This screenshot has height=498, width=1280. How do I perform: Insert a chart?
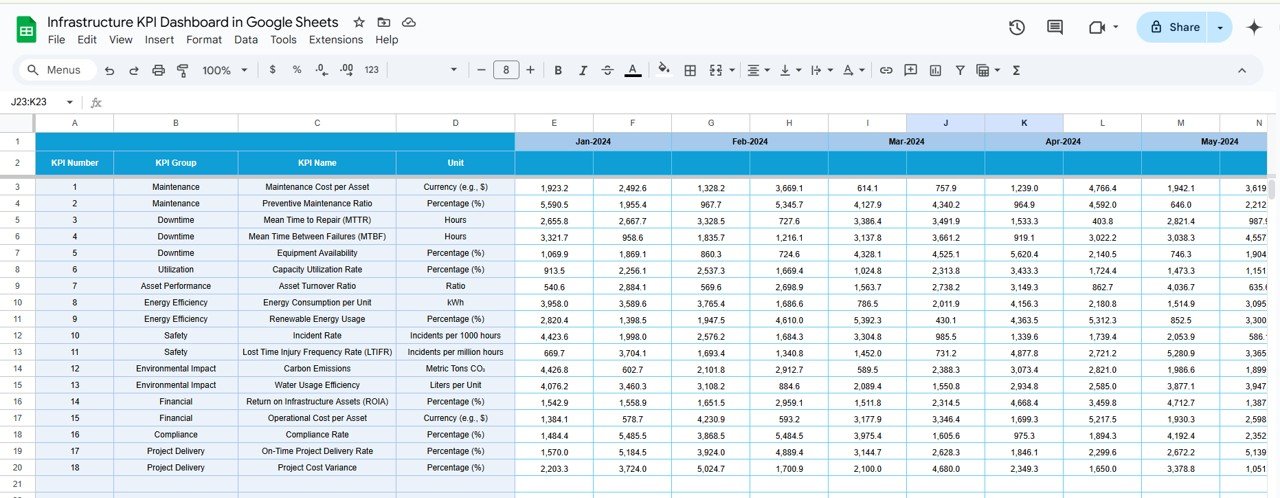click(936, 70)
